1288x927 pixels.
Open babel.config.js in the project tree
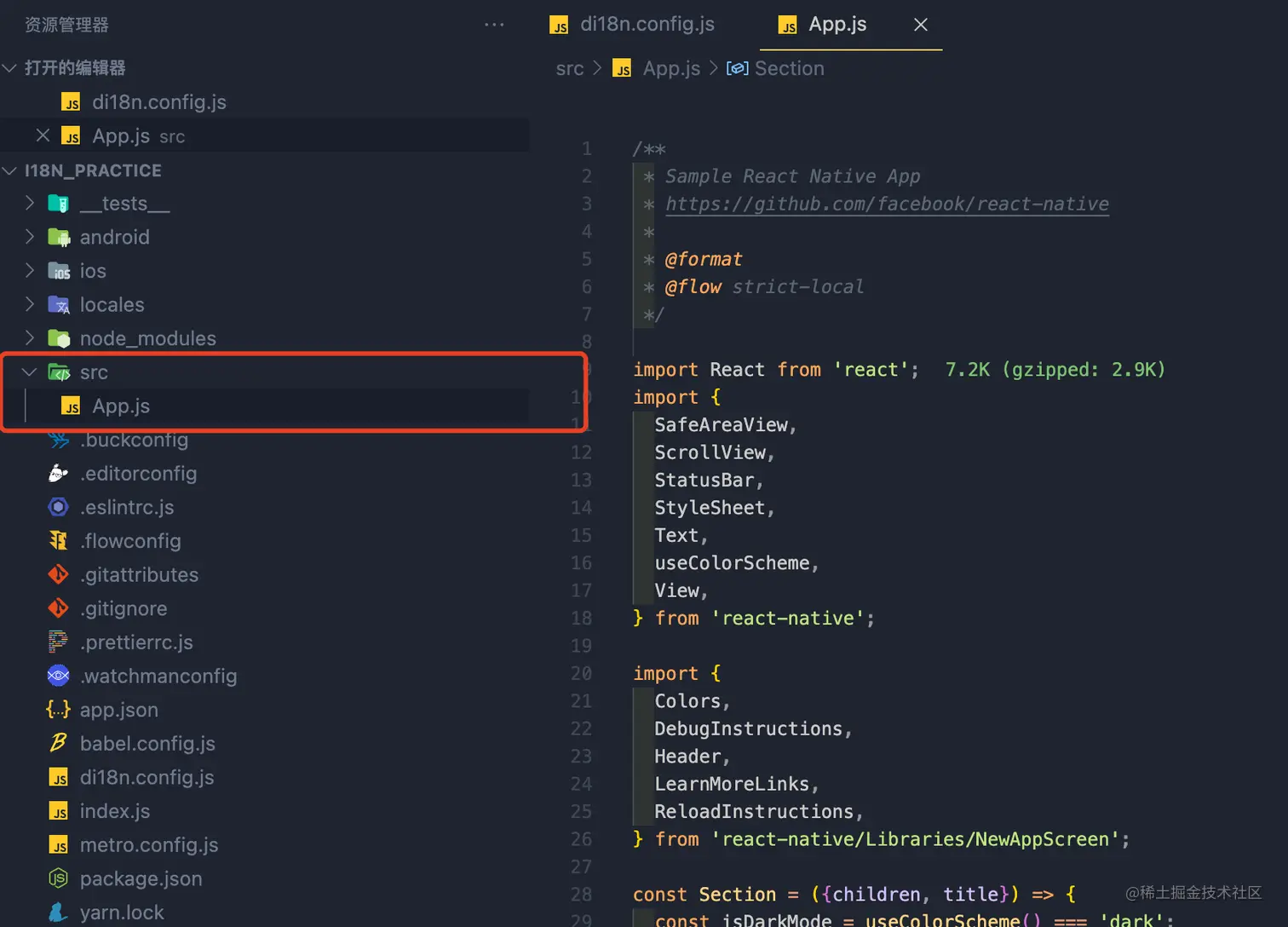147,744
